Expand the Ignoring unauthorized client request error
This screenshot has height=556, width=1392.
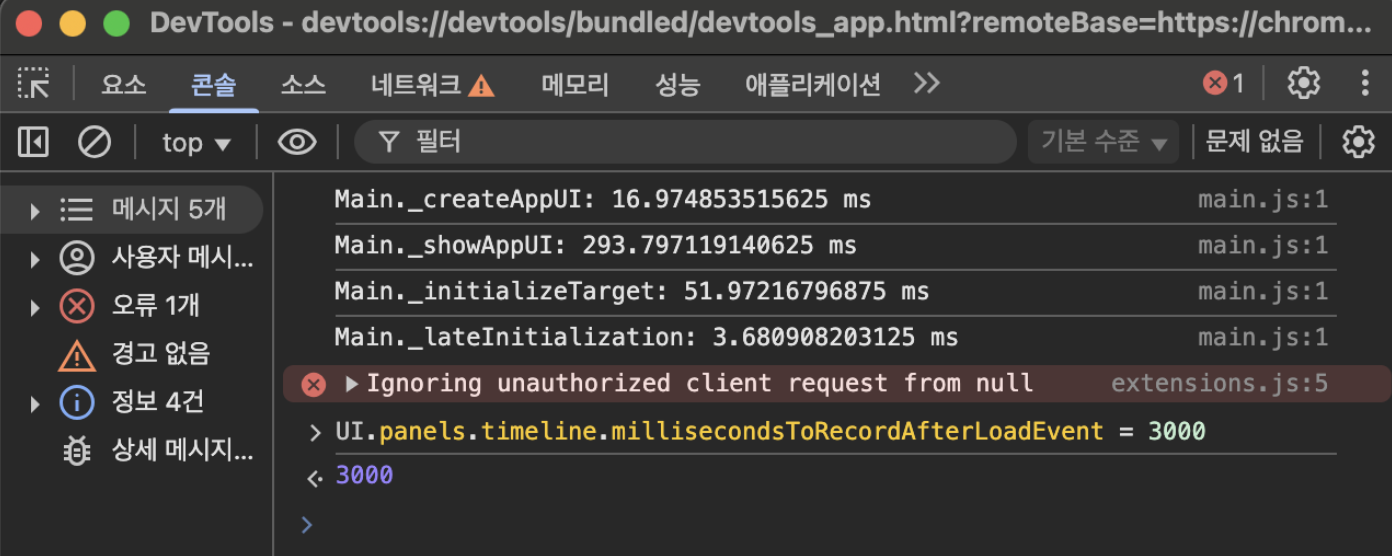tap(351, 384)
